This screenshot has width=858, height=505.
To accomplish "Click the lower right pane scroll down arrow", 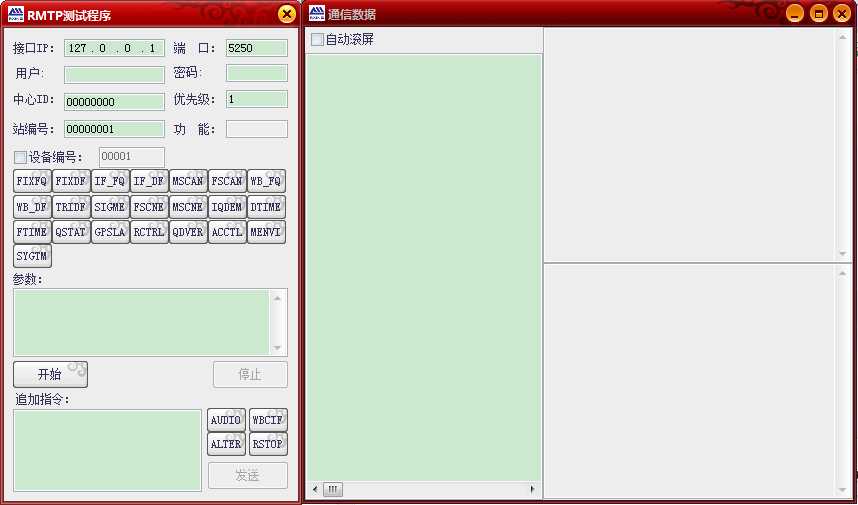I will [x=843, y=490].
